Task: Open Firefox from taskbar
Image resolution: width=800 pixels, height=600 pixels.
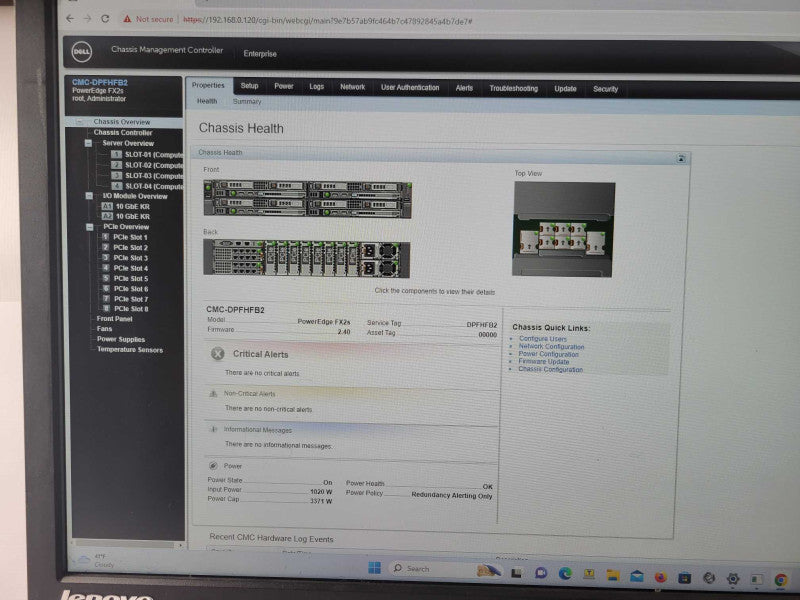Action: (x=661, y=577)
